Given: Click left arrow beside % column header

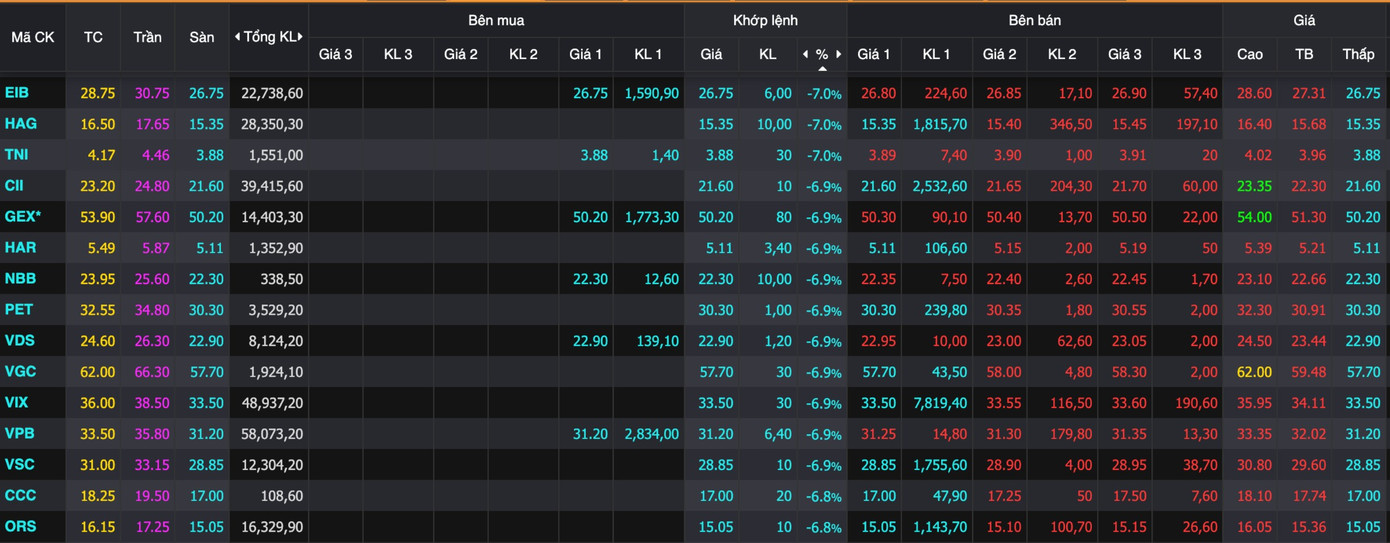Looking at the screenshot, I should 805,54.
